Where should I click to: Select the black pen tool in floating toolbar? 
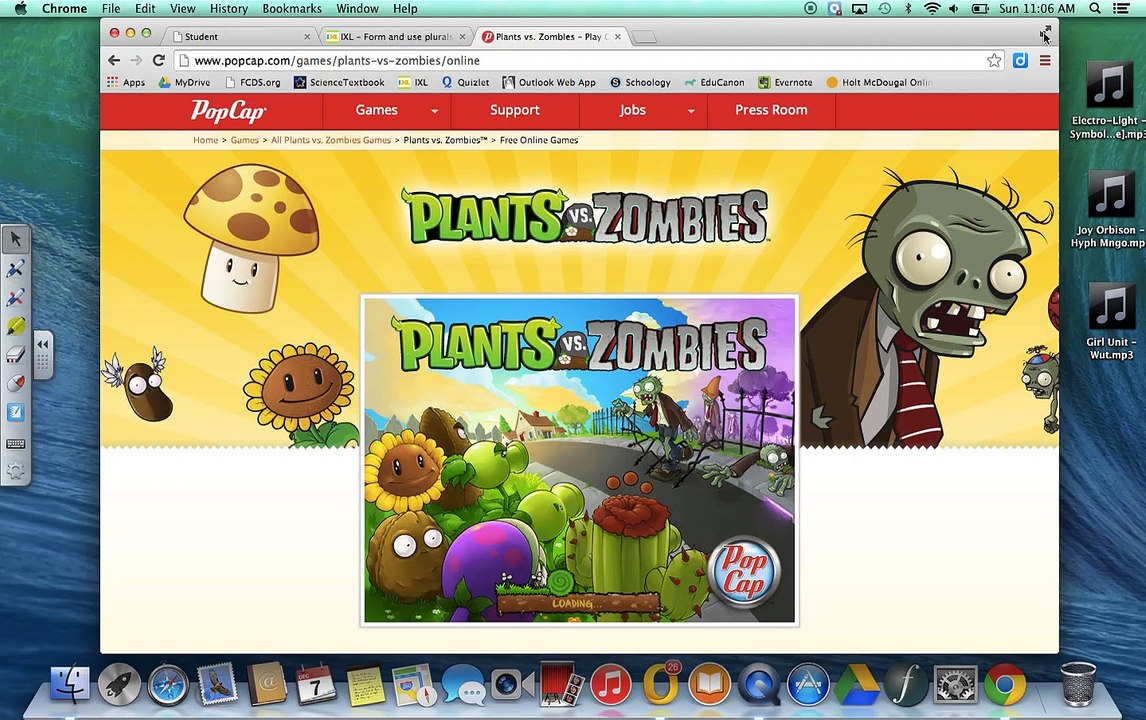(15, 269)
